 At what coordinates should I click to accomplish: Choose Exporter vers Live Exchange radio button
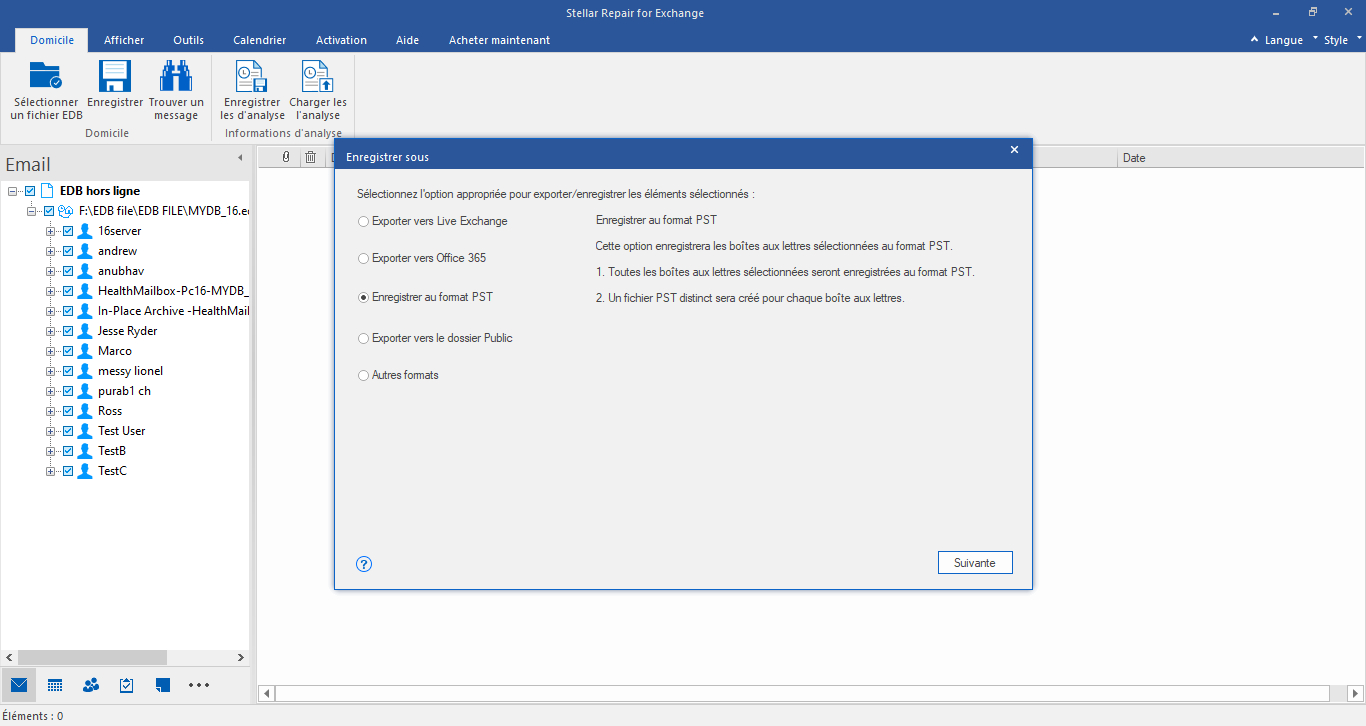pyautogui.click(x=364, y=221)
